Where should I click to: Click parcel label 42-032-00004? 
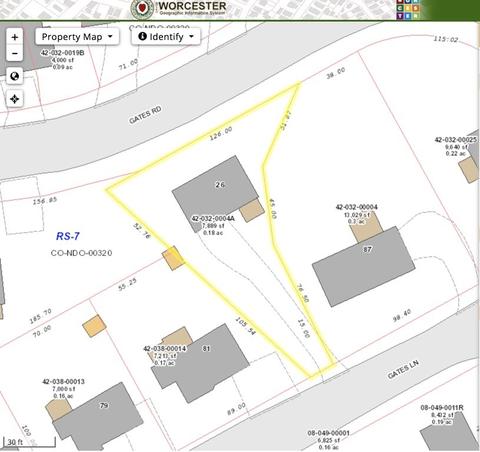(x=357, y=207)
